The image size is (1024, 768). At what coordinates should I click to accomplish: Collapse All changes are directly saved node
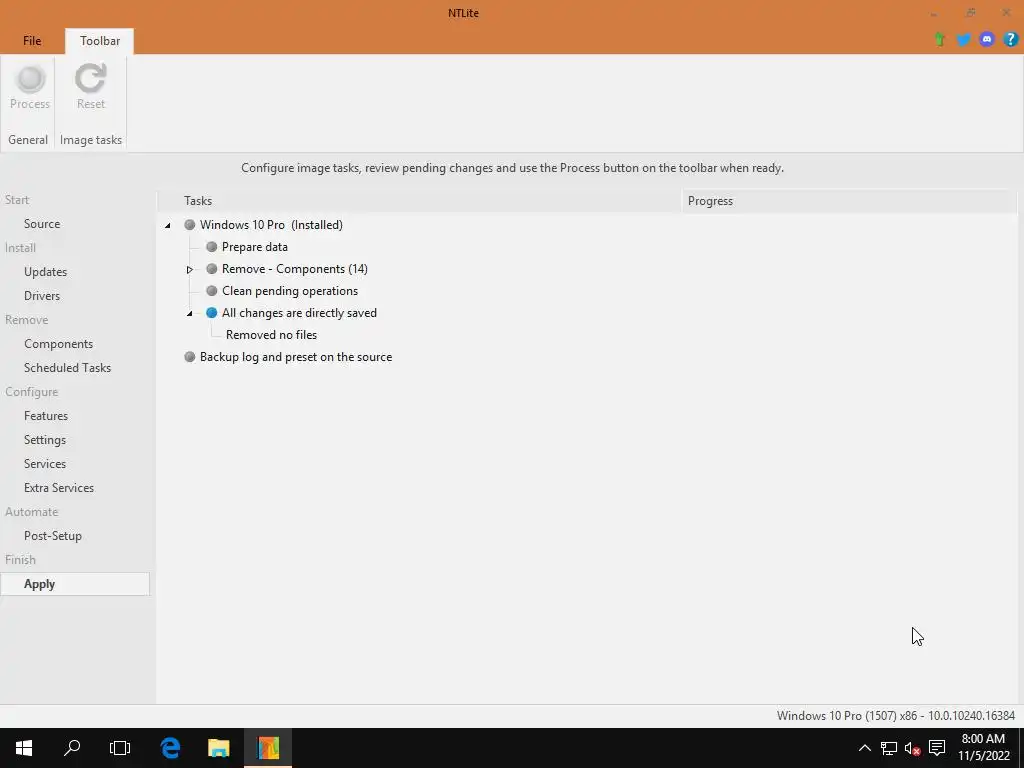pos(189,313)
